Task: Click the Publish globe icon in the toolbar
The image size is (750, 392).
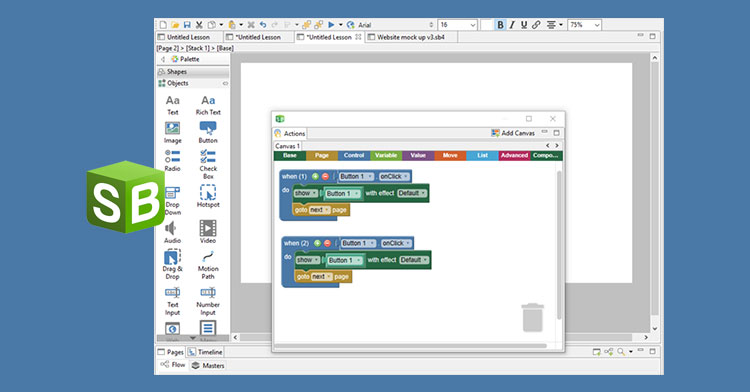Action: [351, 25]
